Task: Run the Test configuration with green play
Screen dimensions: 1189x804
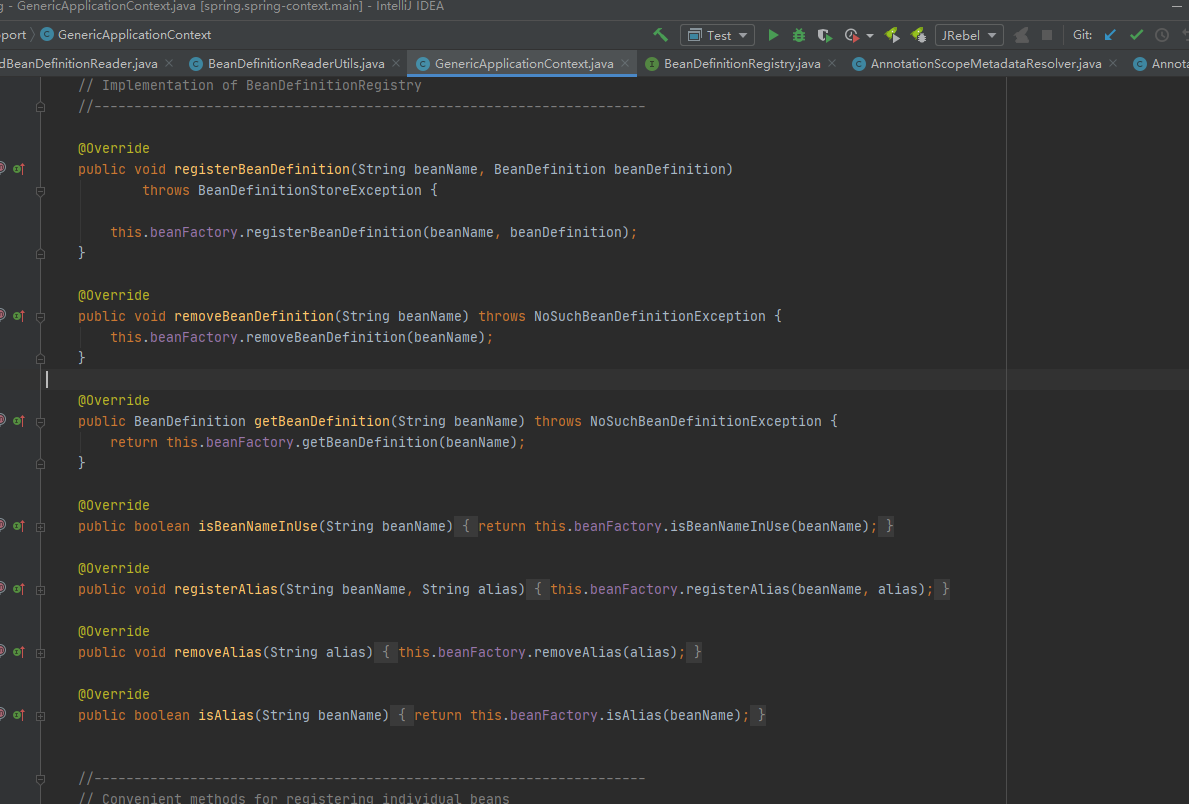Action: tap(773, 35)
